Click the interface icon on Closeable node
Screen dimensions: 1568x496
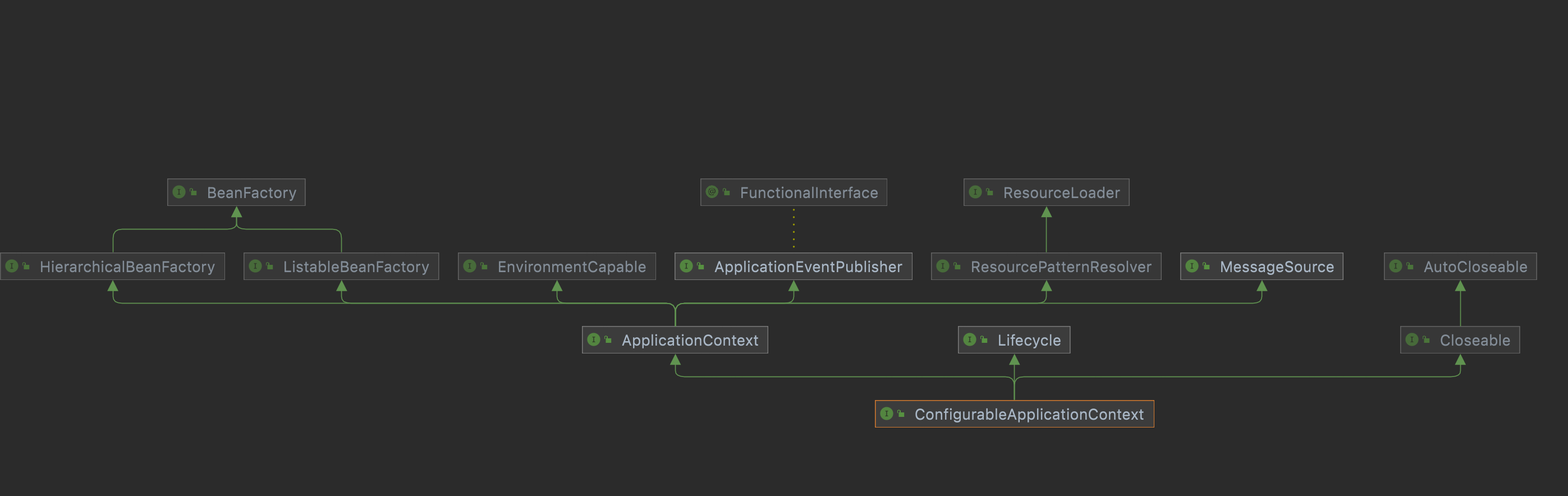pos(1411,339)
